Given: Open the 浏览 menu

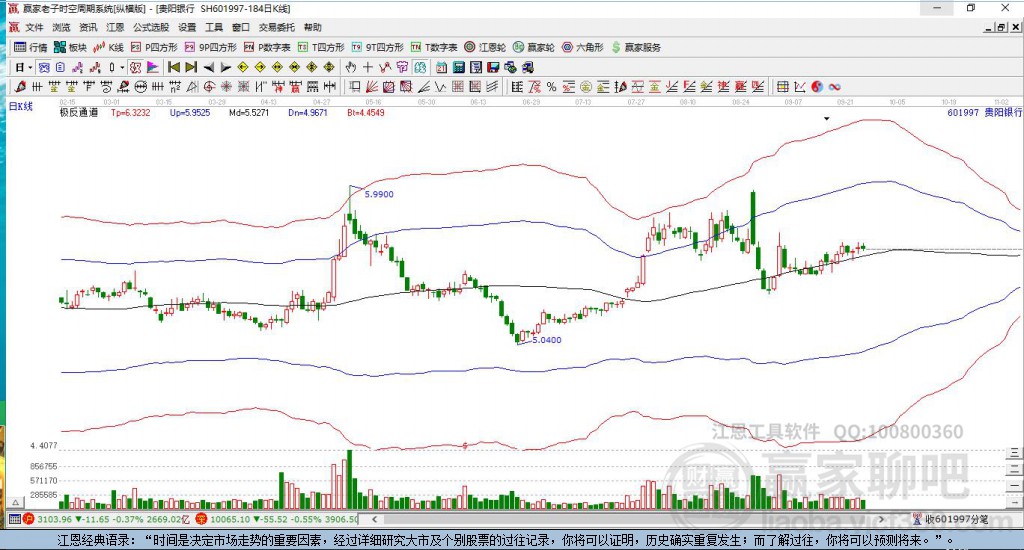Looking at the screenshot, I should click(x=61, y=27).
